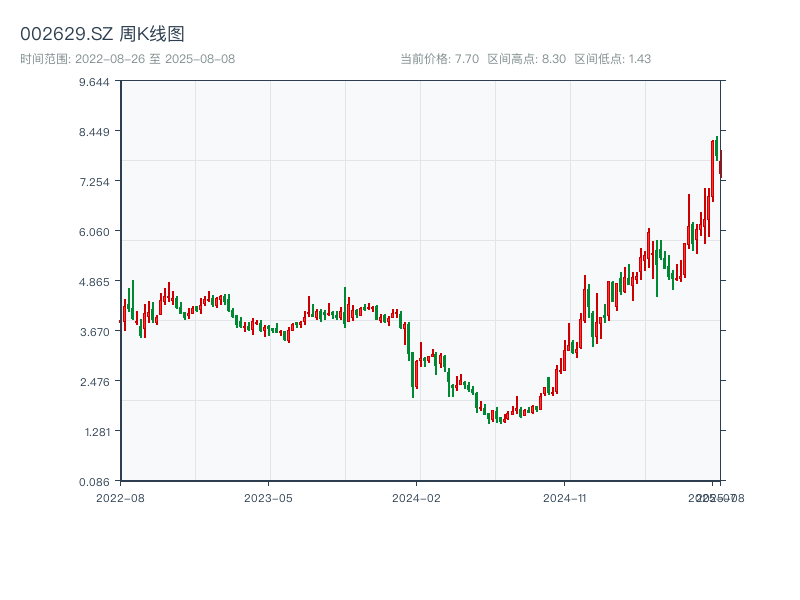800x600 pixels.
Task: Click the 9.644 y-axis price label
Action: 95,81
